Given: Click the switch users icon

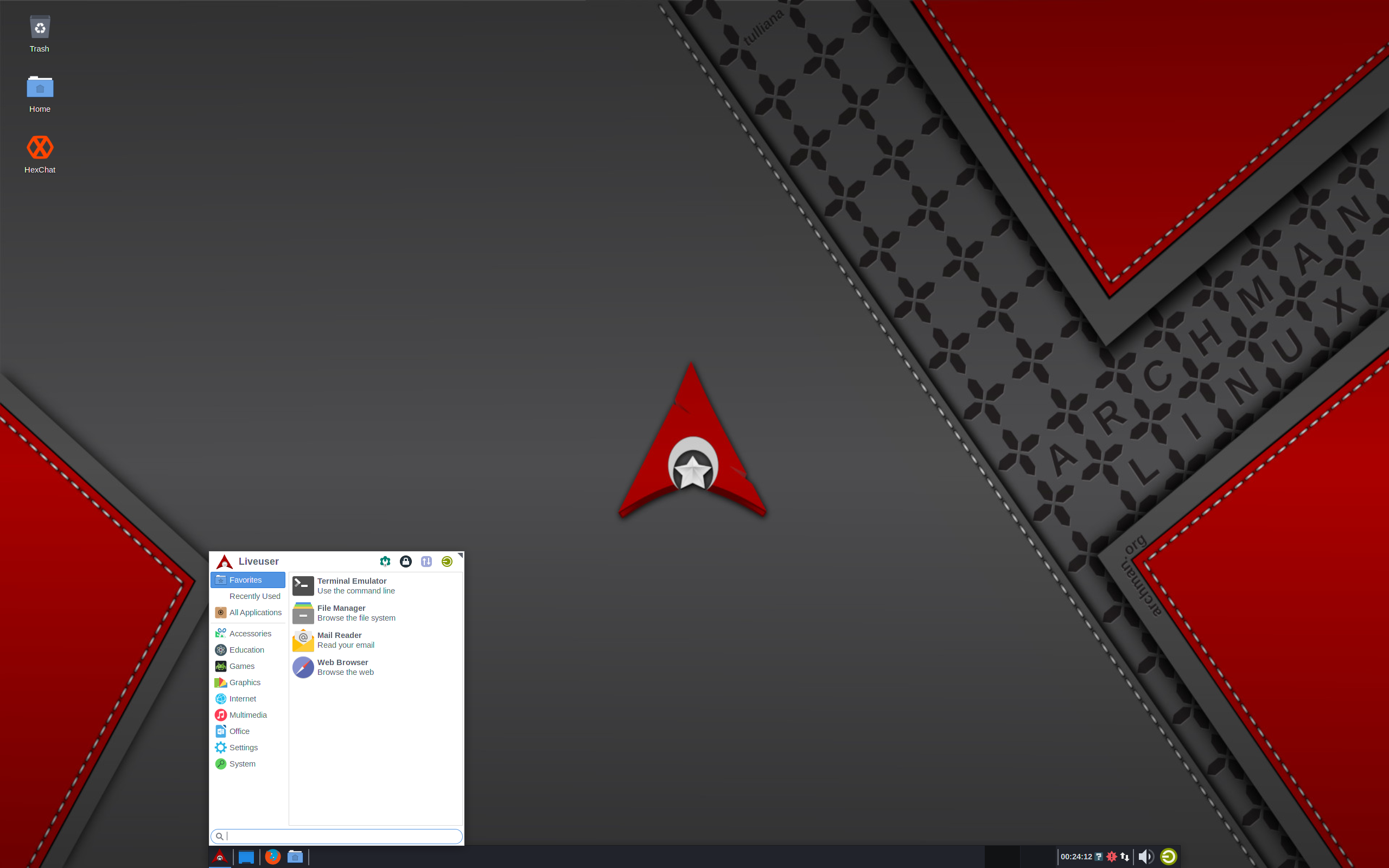Looking at the screenshot, I should (426, 561).
